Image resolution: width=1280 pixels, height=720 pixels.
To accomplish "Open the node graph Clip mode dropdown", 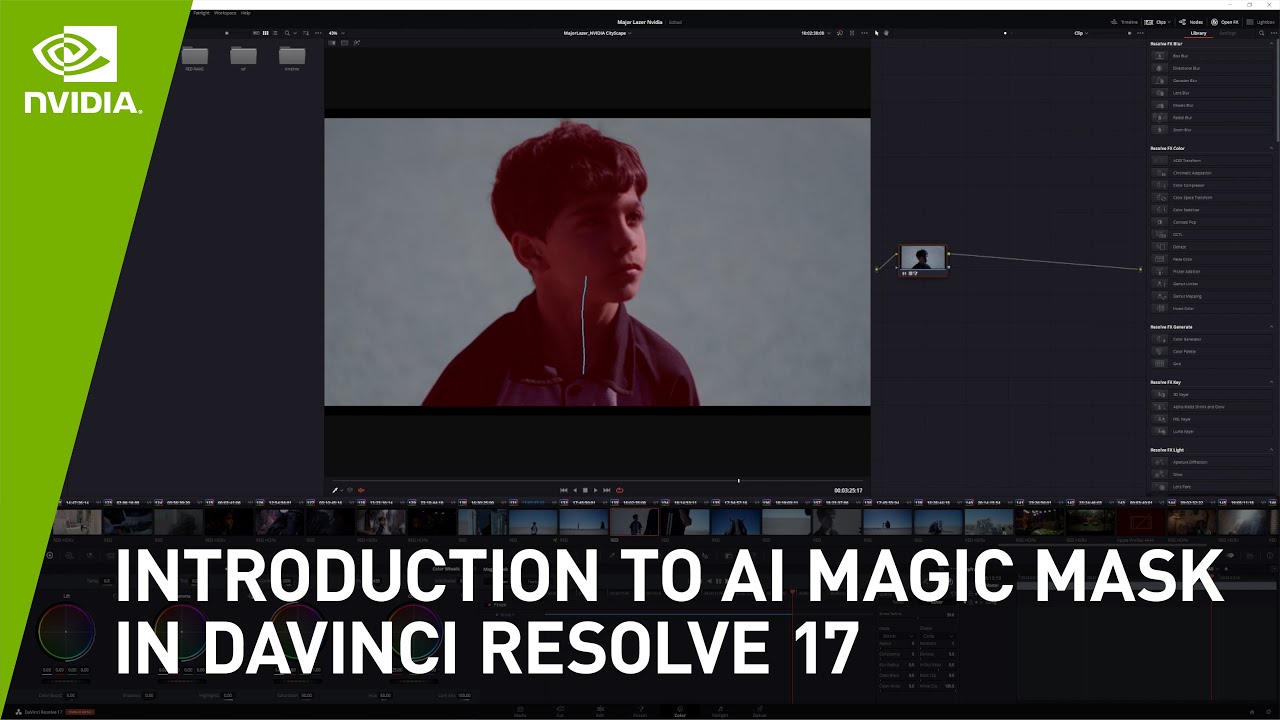I will (1081, 33).
